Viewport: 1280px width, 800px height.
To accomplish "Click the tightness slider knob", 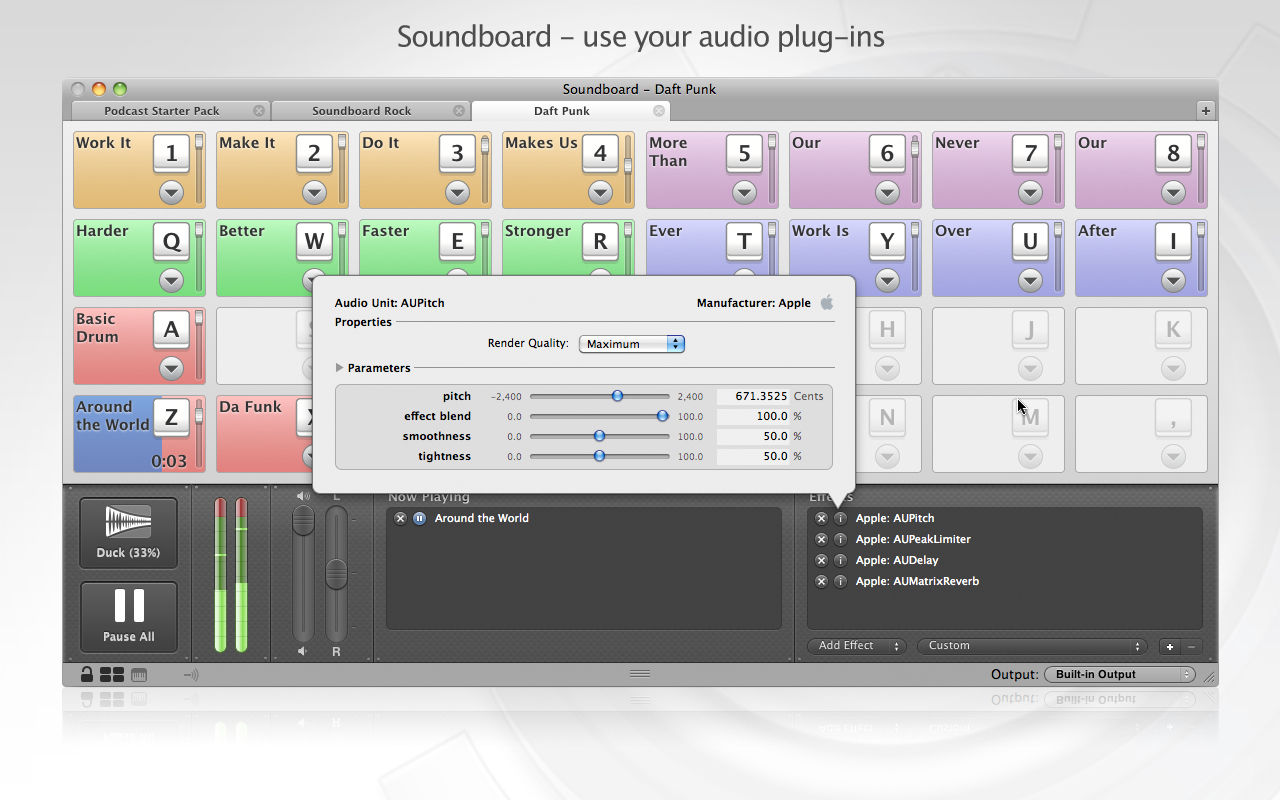I will (x=599, y=456).
